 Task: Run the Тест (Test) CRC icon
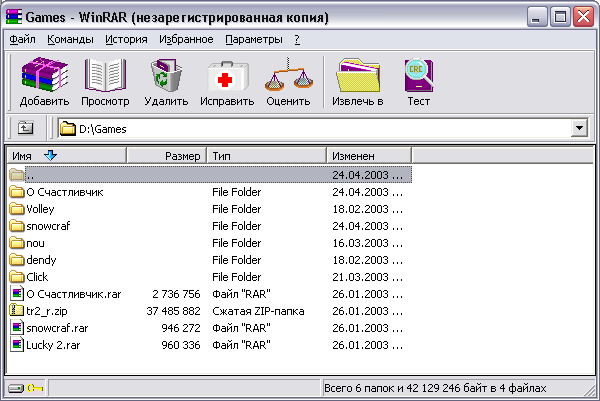tap(419, 75)
